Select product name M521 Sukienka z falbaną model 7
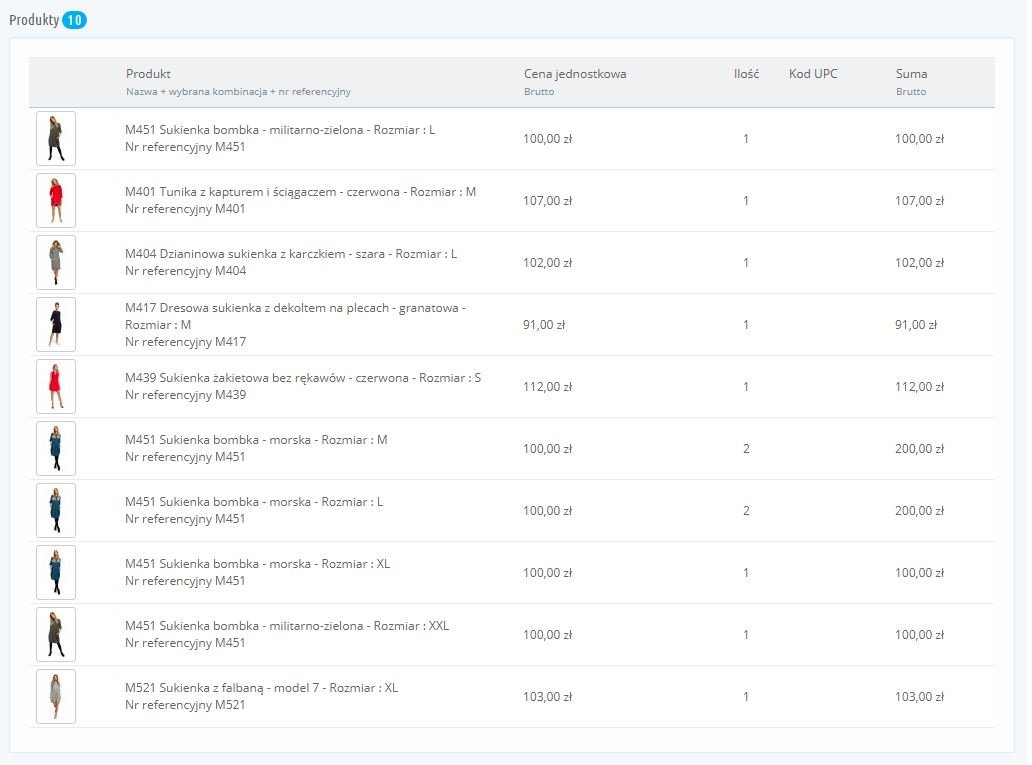 [261, 688]
